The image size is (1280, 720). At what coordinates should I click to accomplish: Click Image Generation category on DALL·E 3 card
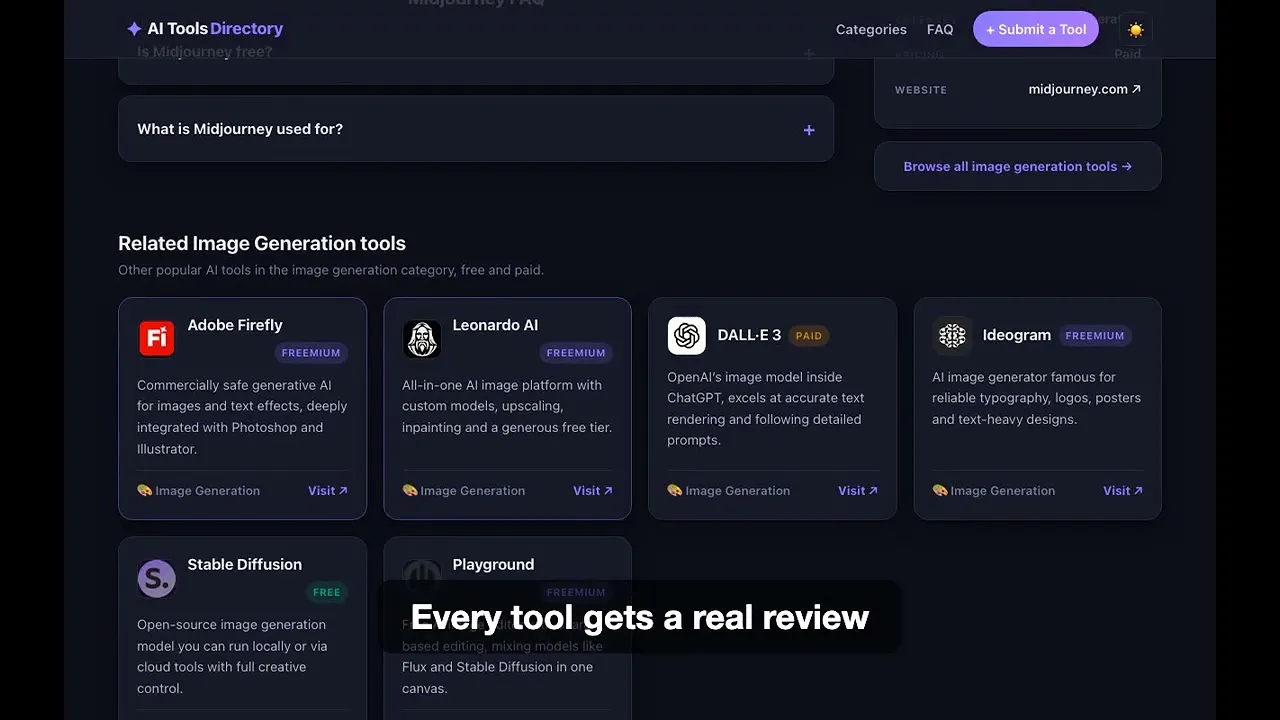click(x=728, y=490)
